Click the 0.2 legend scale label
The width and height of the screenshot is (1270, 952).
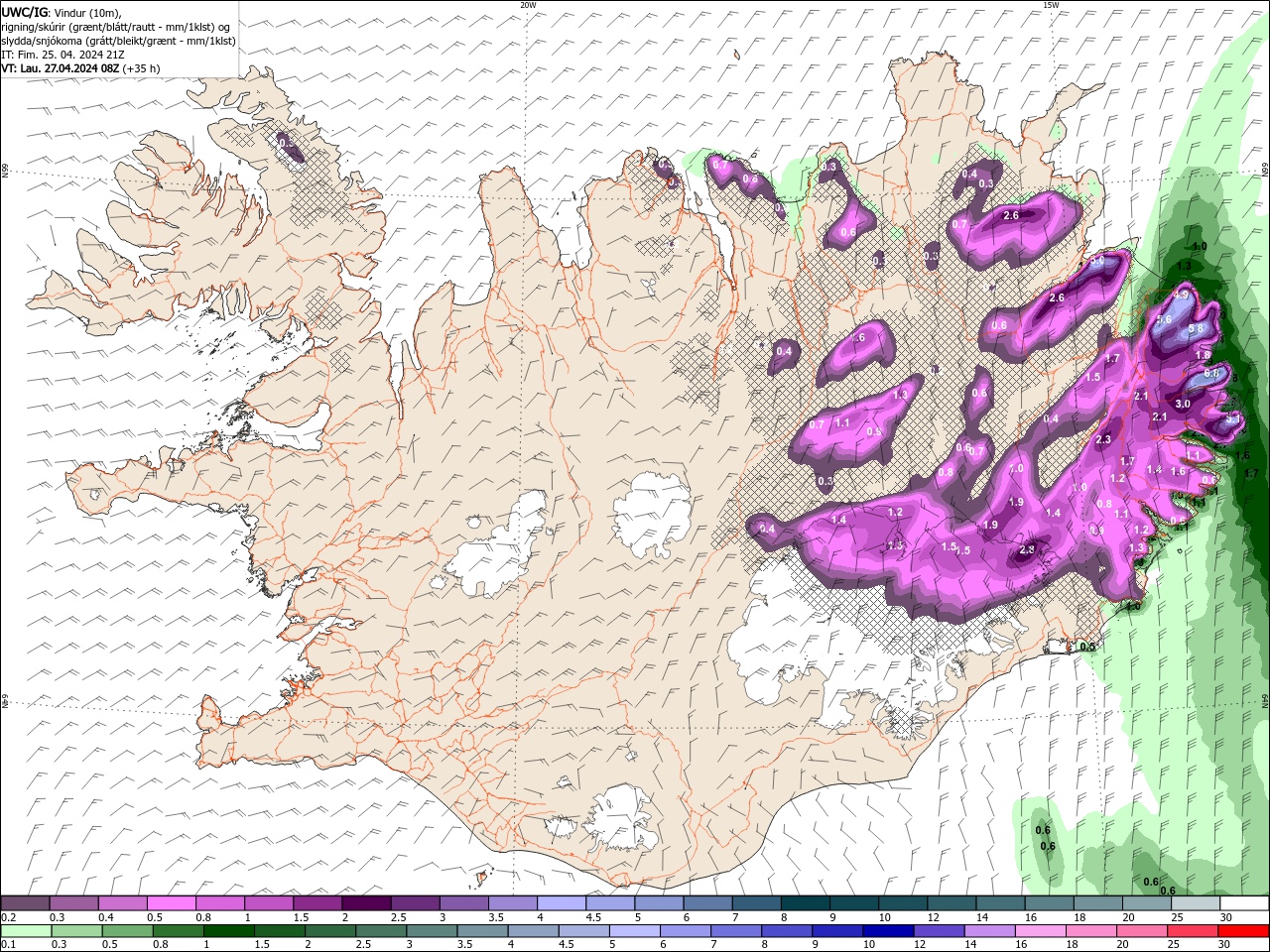pyautogui.click(x=9, y=917)
